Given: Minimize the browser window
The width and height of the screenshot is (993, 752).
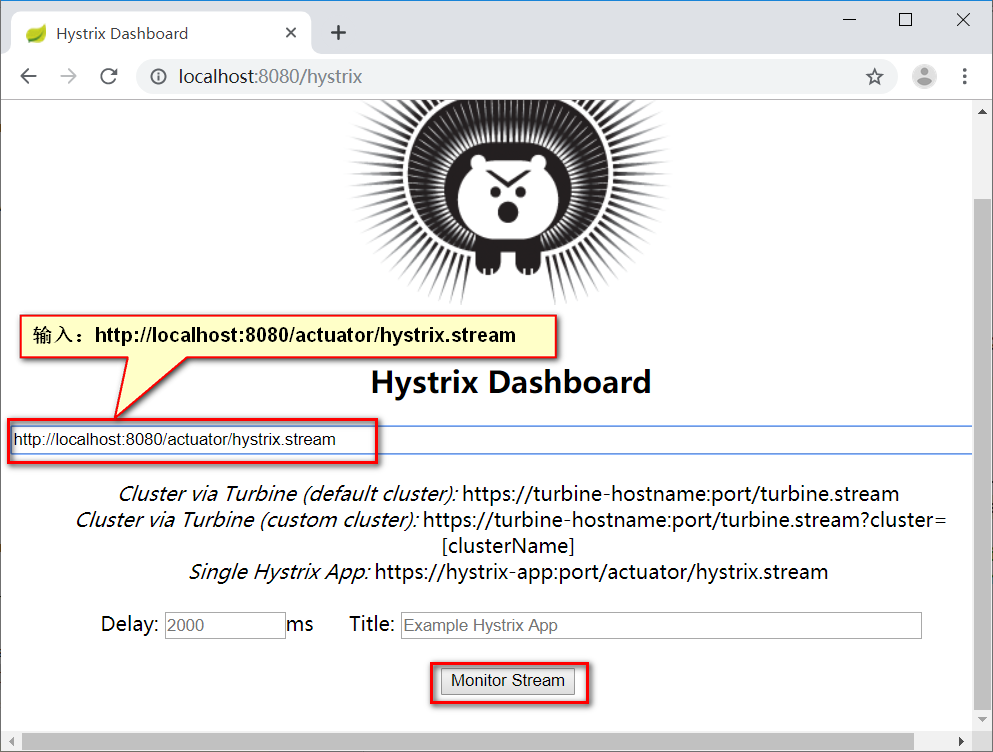Looking at the screenshot, I should (x=849, y=20).
